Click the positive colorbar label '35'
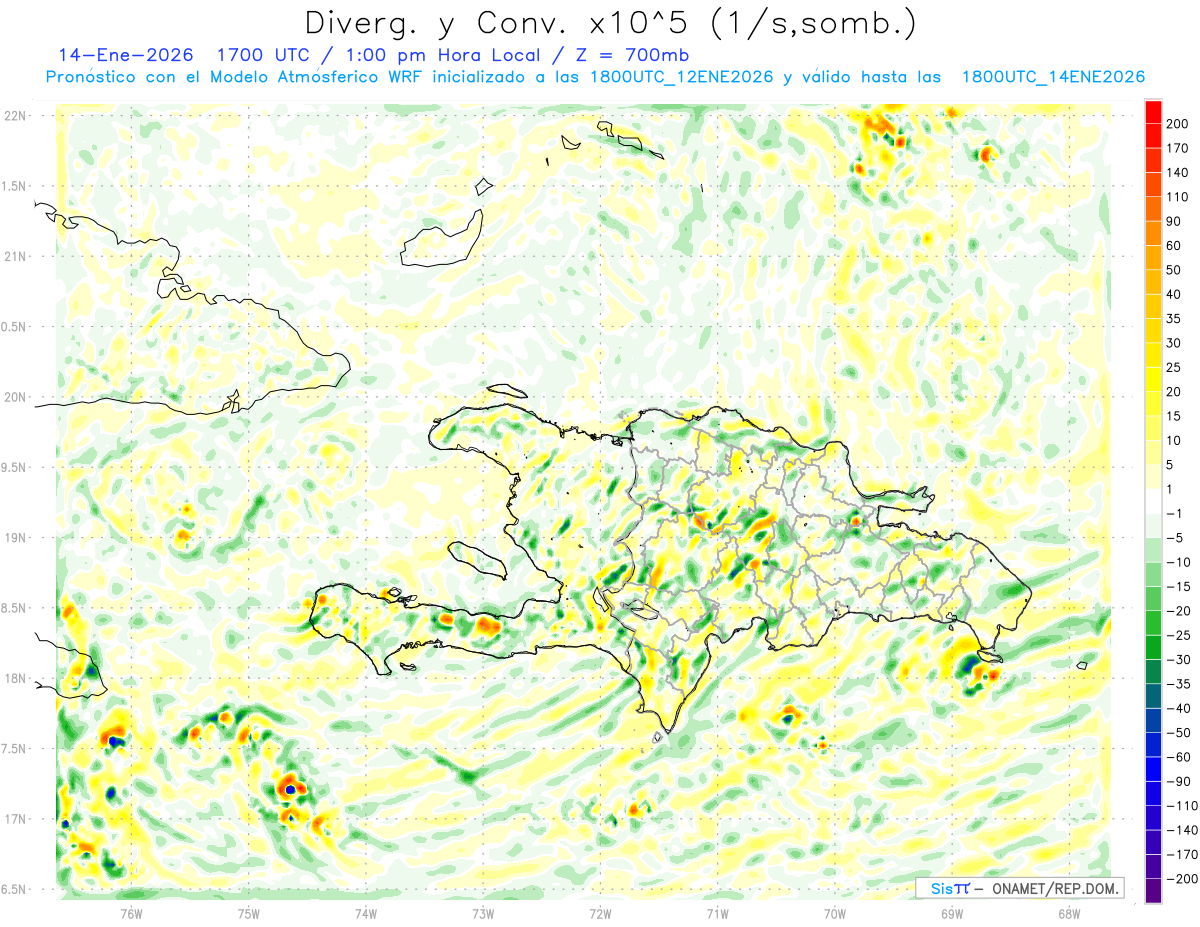 pyautogui.click(x=1175, y=319)
